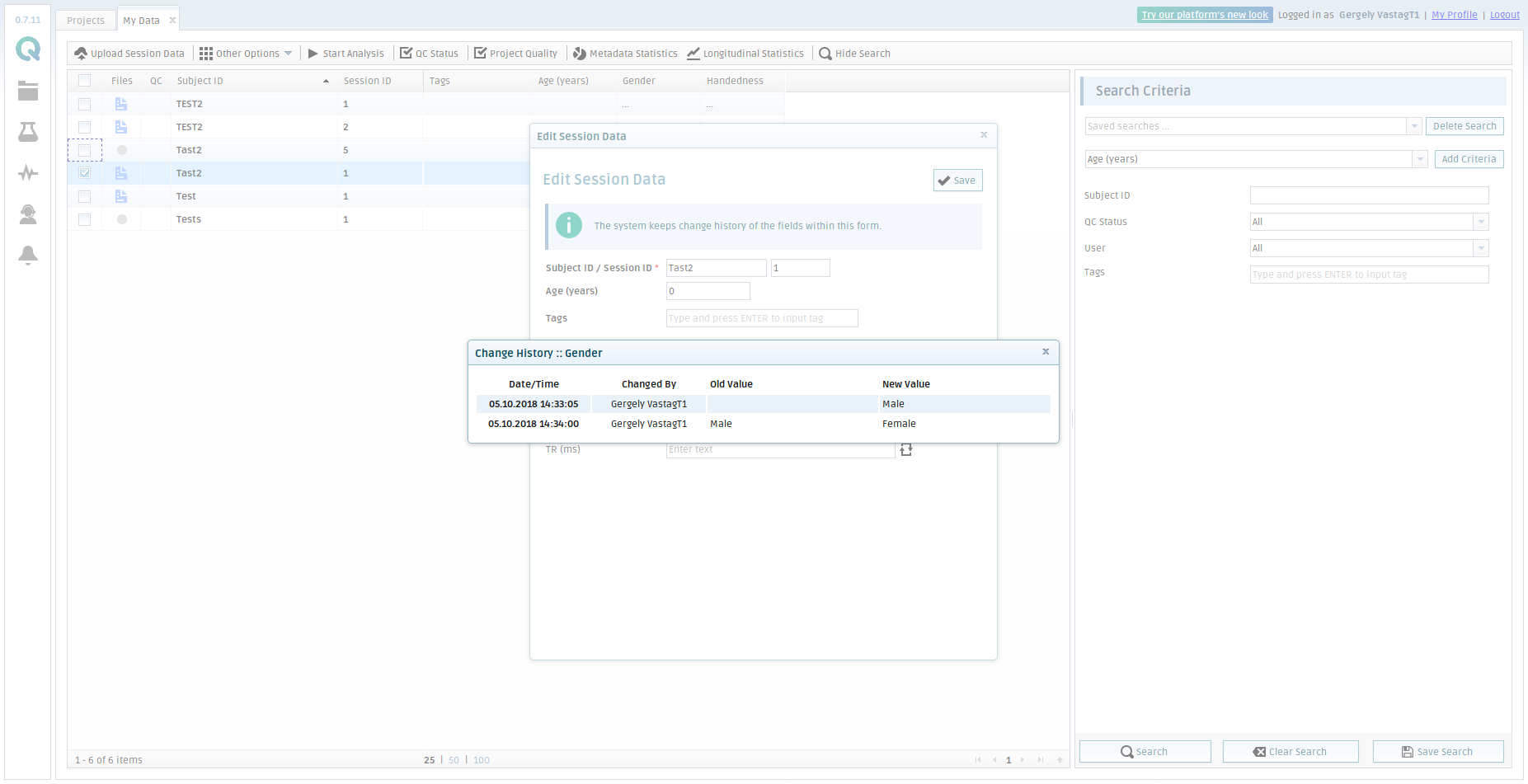Viewport: 1528px width, 784px height.
Task: Click grey status dot for Tast2 session 5
Action: click(x=122, y=150)
